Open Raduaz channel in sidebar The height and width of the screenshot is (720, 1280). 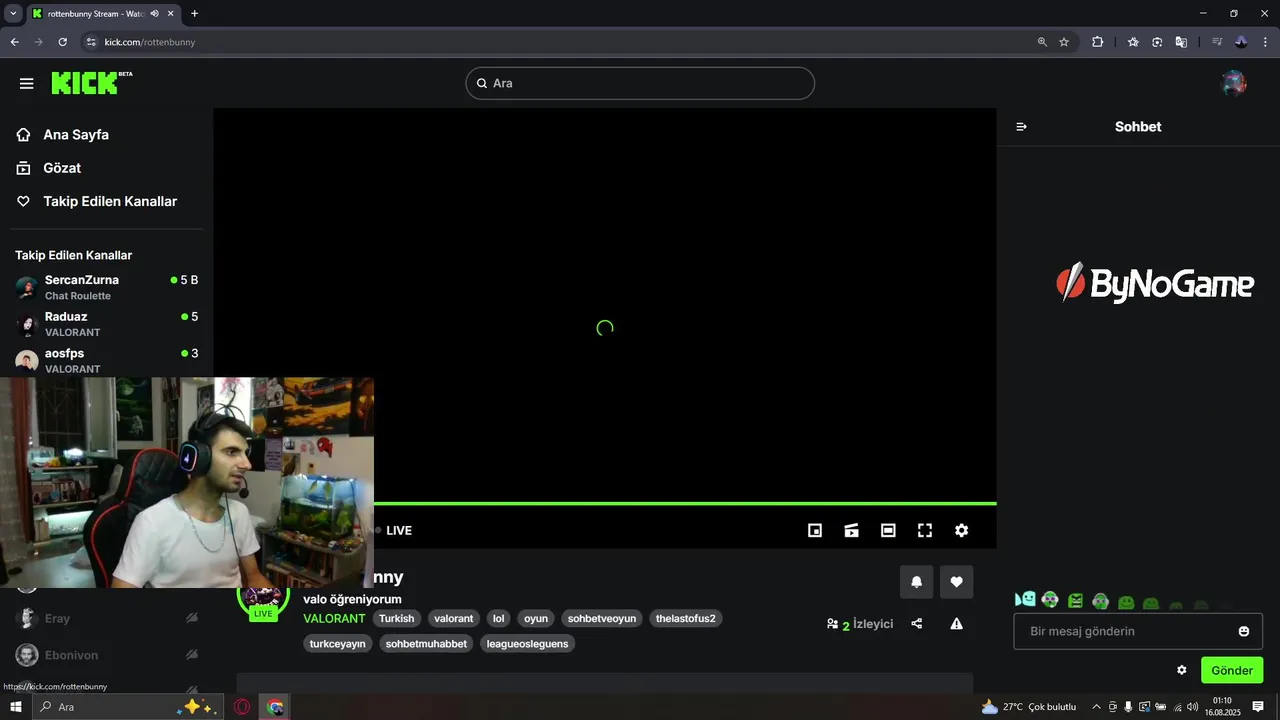pos(106,324)
